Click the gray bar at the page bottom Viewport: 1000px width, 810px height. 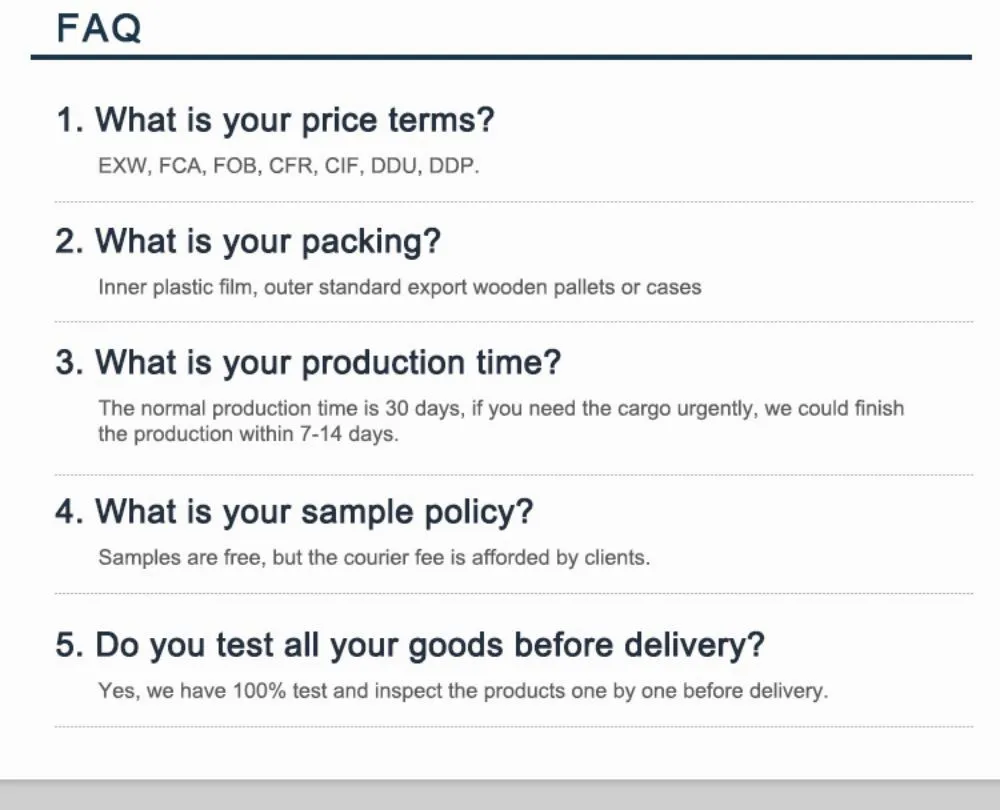500,795
